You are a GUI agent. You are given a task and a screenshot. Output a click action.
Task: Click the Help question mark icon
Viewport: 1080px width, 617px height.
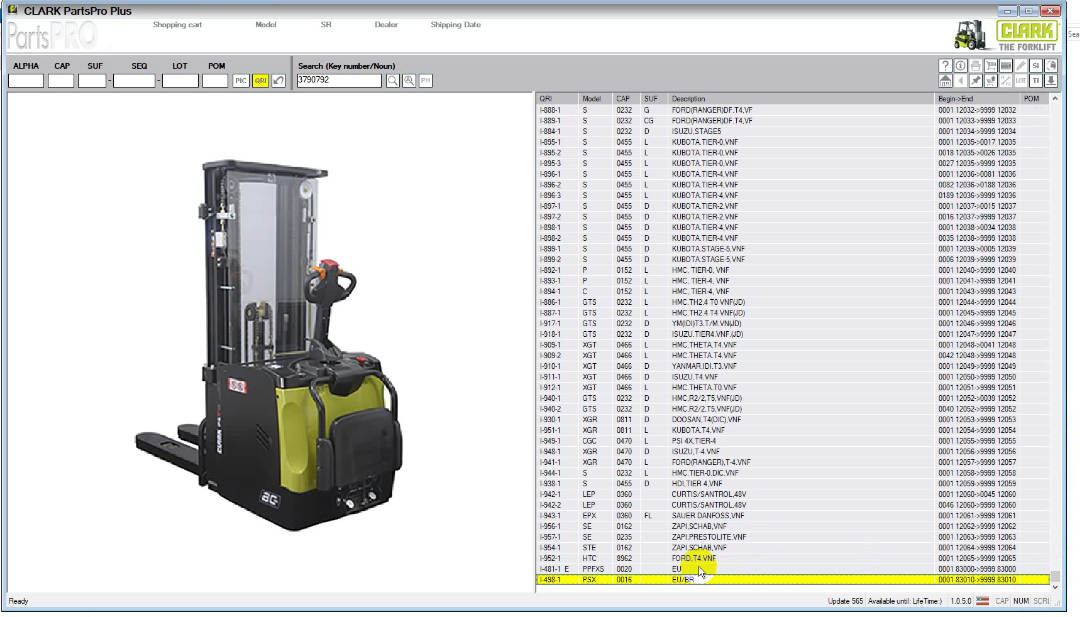945,65
